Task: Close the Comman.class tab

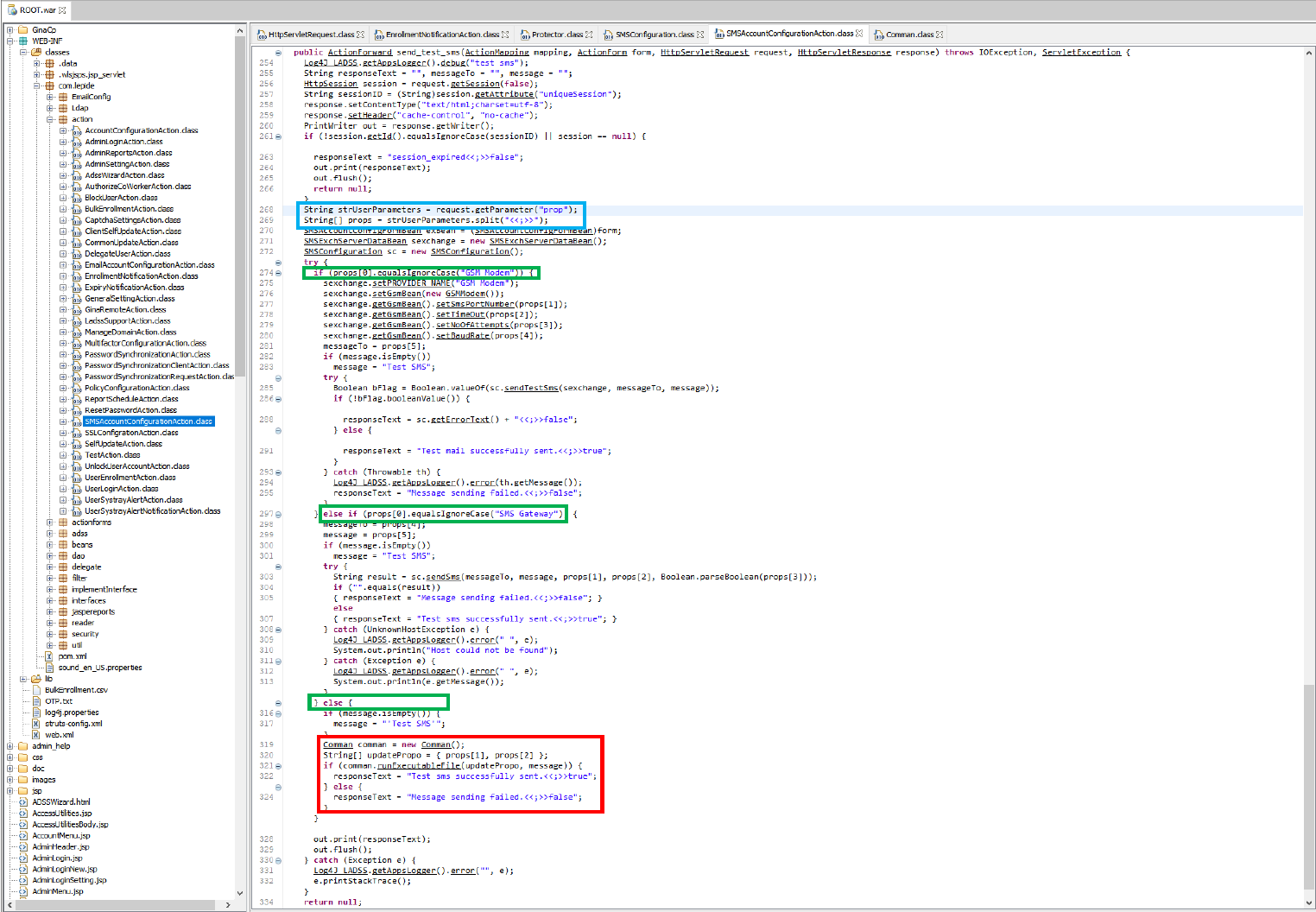Action: coord(940,35)
